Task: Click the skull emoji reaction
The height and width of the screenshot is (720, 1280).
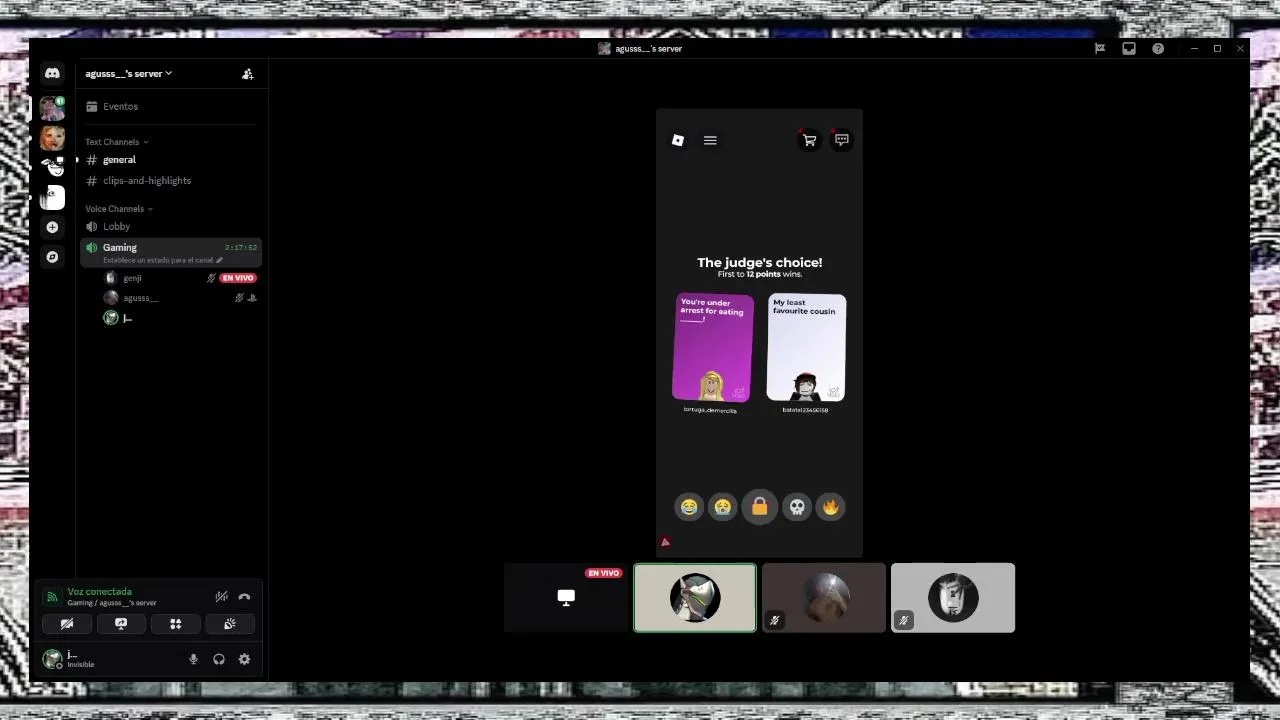Action: [797, 507]
